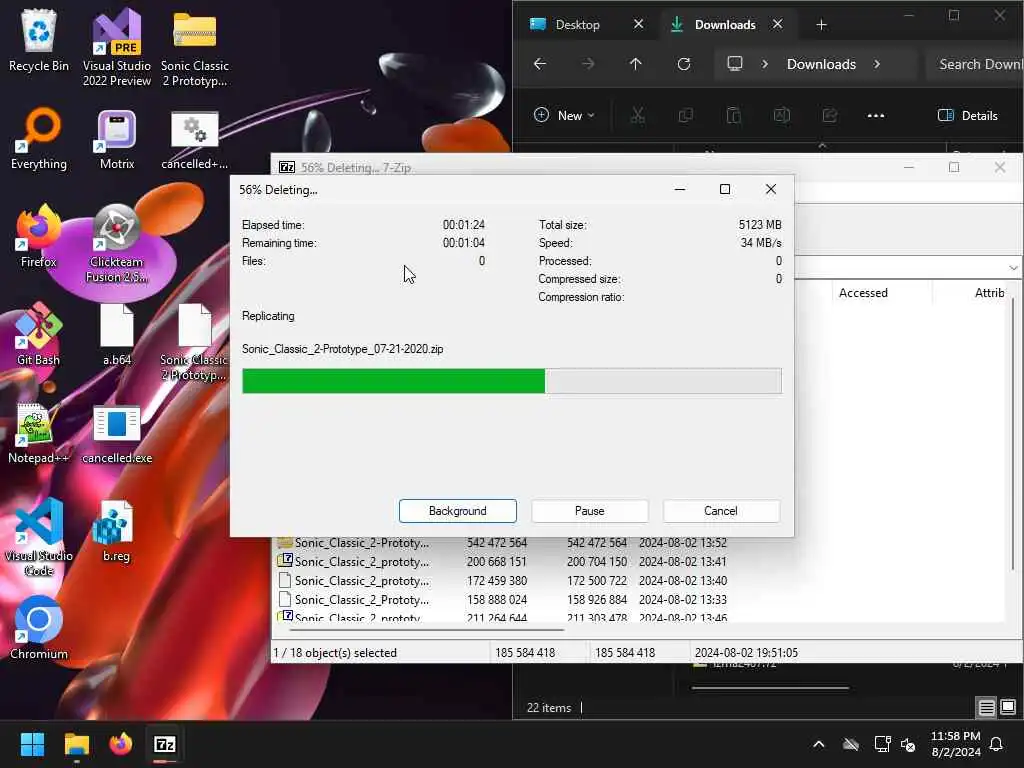Expand the New menu in Explorer

pos(564,116)
